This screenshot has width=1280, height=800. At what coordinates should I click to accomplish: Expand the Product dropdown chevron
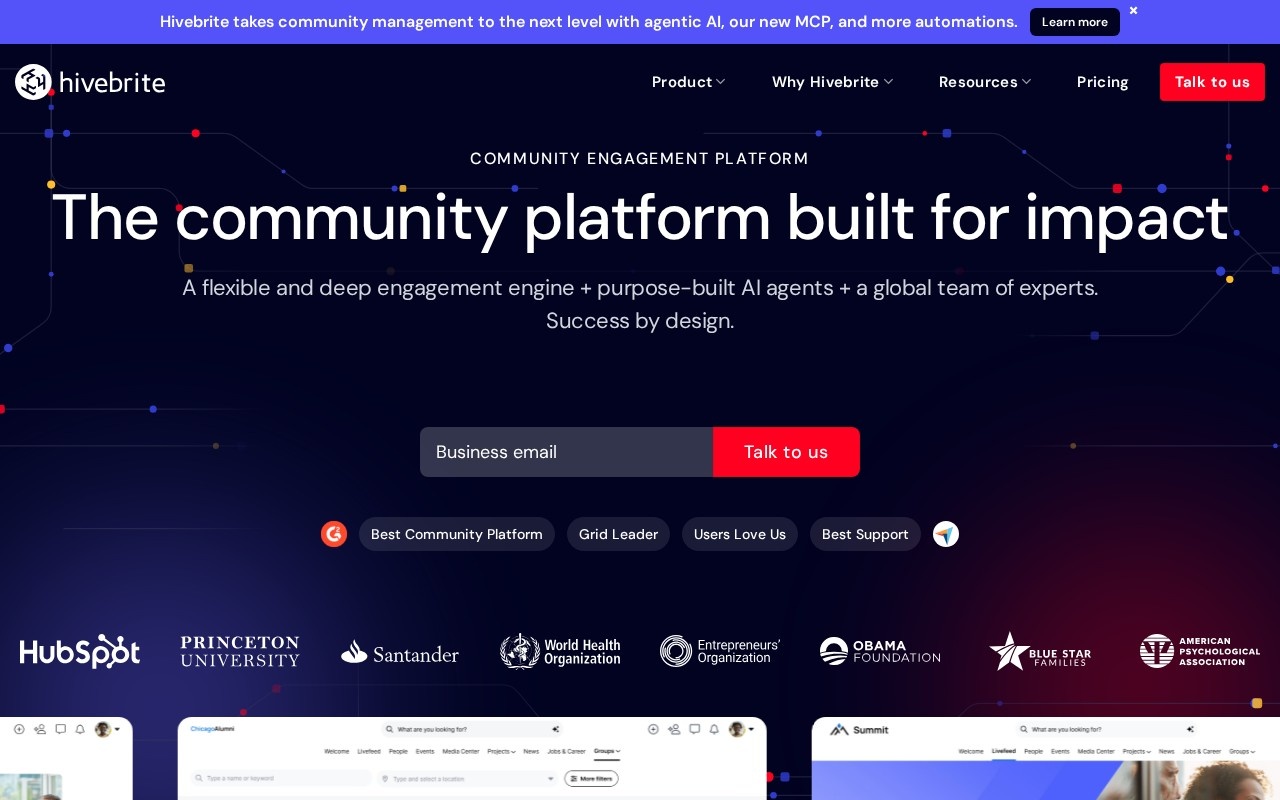pos(721,82)
